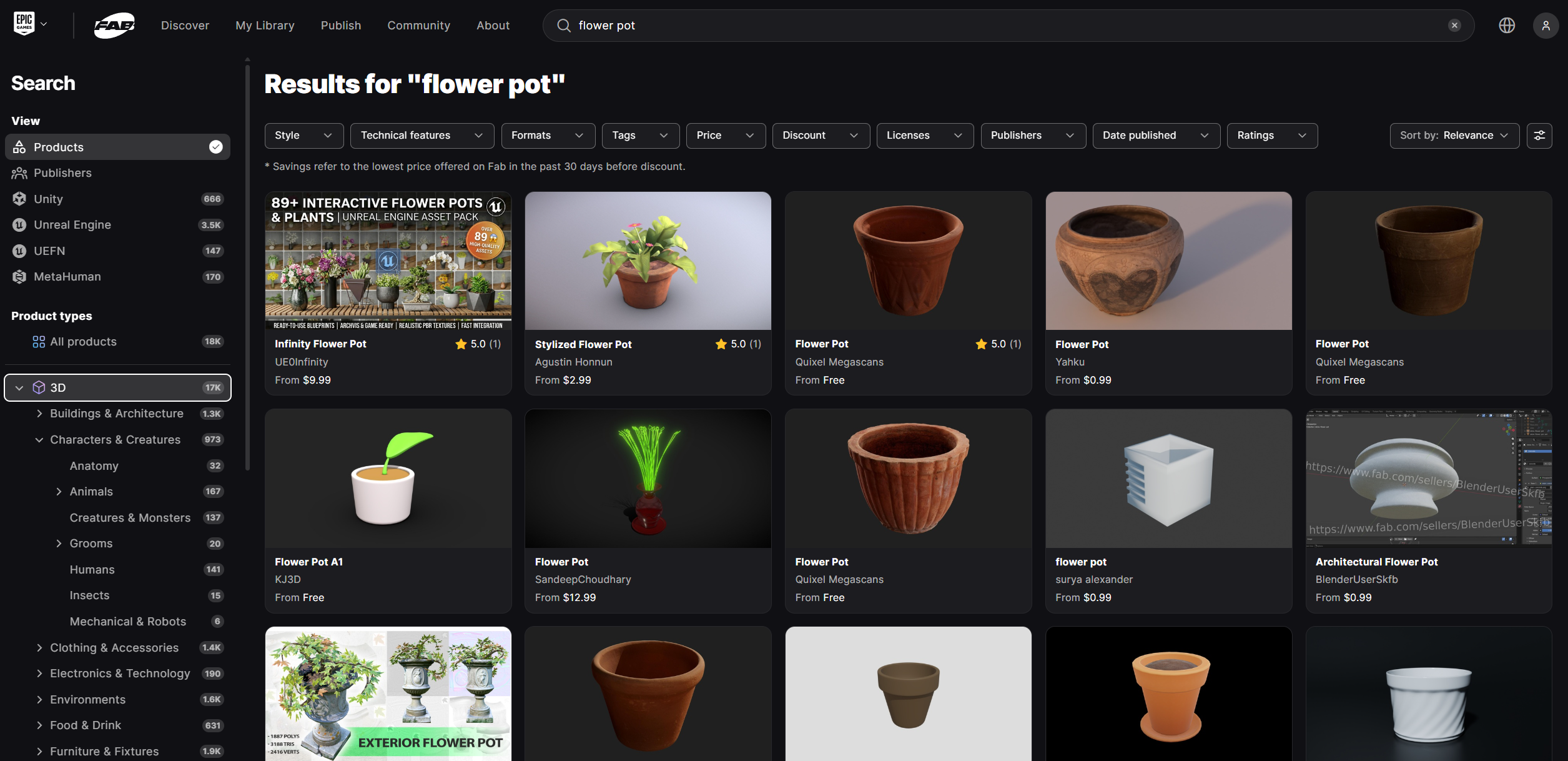1568x761 pixels.
Task: Click the MetaHuman icon in sidebar
Action: (x=19, y=277)
